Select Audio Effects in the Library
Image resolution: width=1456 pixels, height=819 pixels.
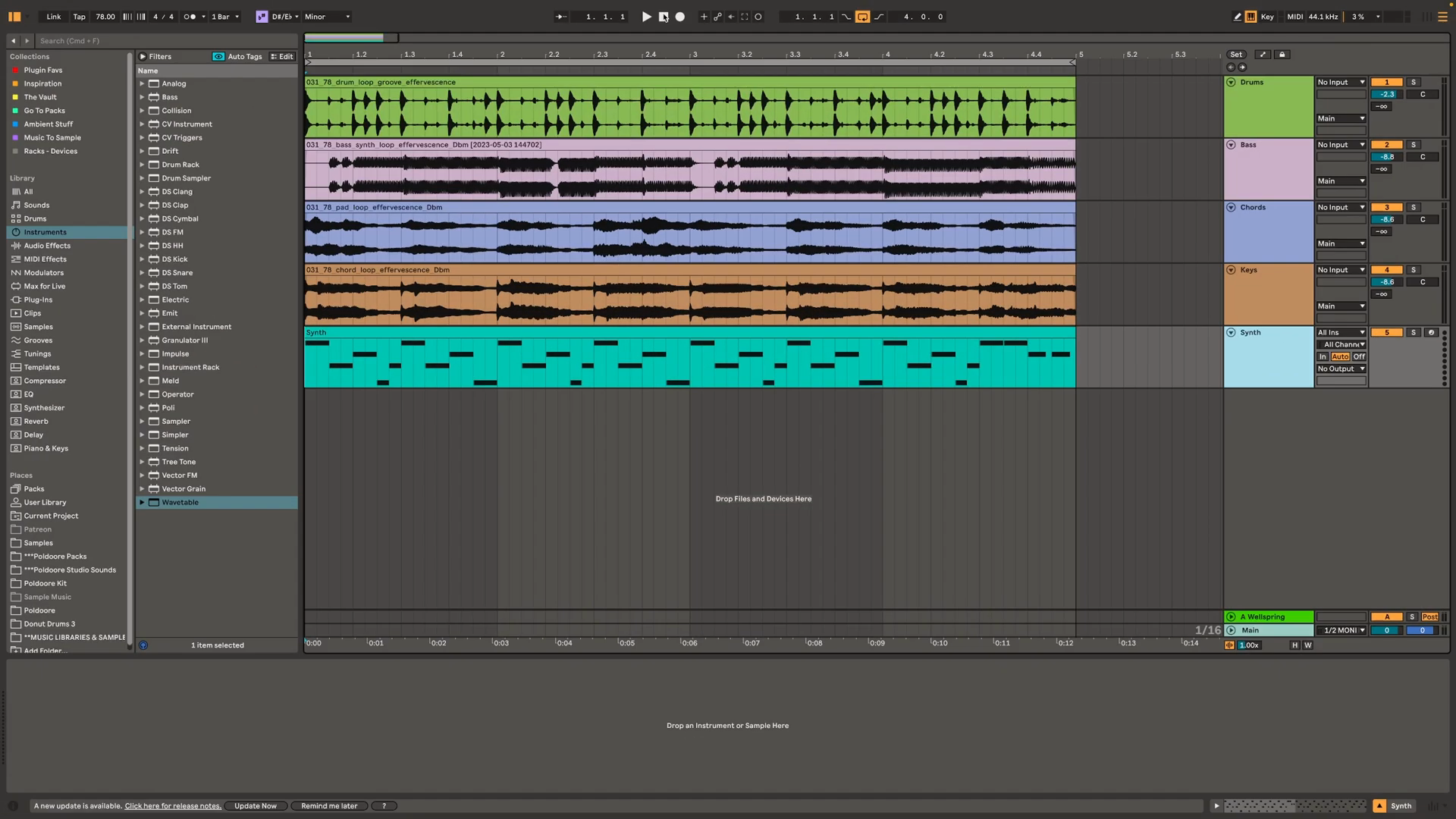(x=46, y=246)
